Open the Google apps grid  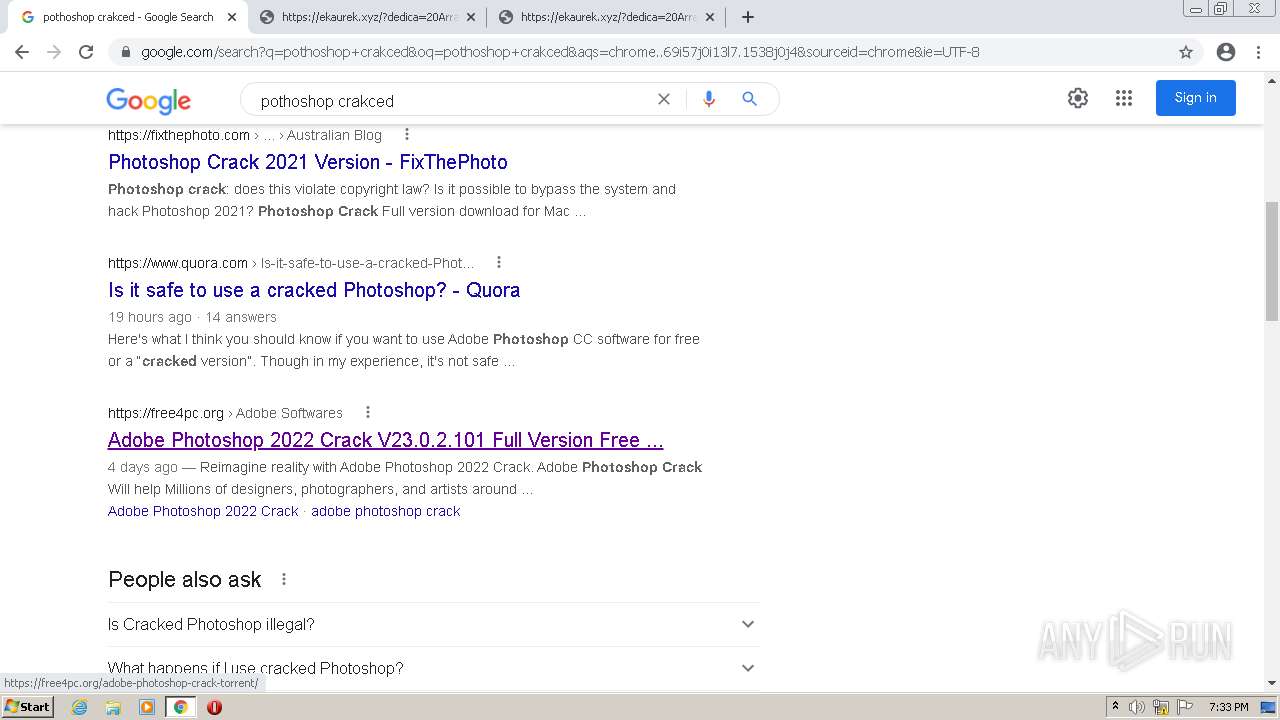point(1124,98)
